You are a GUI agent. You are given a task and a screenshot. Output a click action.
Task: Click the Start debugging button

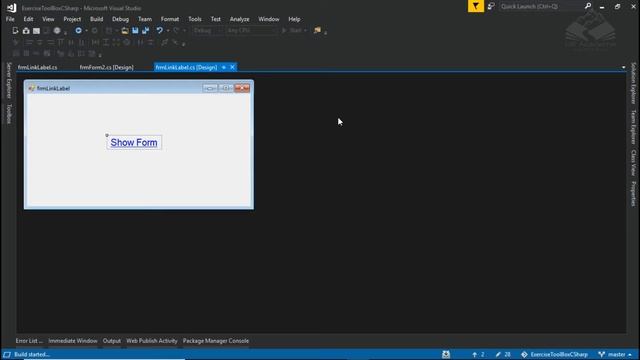coord(292,31)
